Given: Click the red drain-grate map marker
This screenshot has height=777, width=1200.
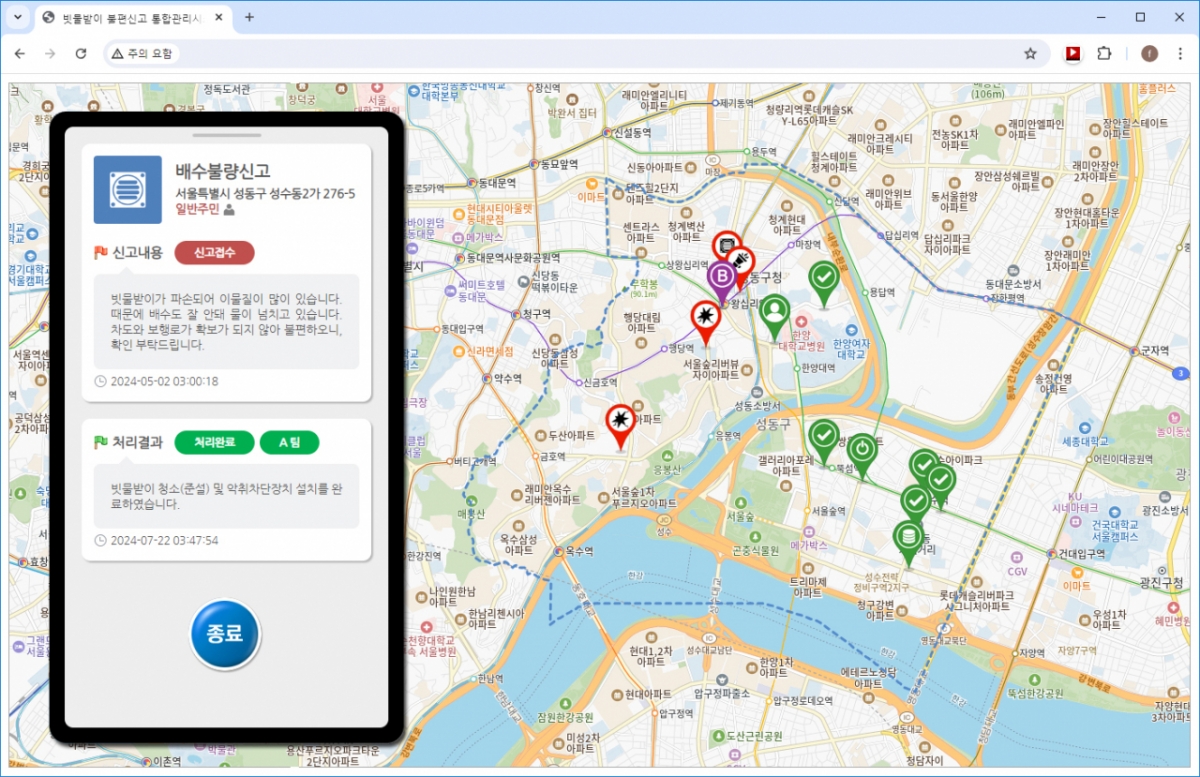Looking at the screenshot, I should pos(727,246).
